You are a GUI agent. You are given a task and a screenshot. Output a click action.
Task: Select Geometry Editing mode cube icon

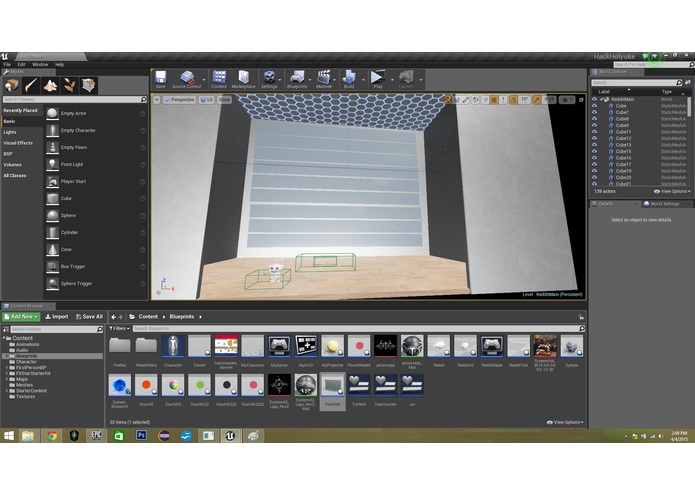(88, 85)
